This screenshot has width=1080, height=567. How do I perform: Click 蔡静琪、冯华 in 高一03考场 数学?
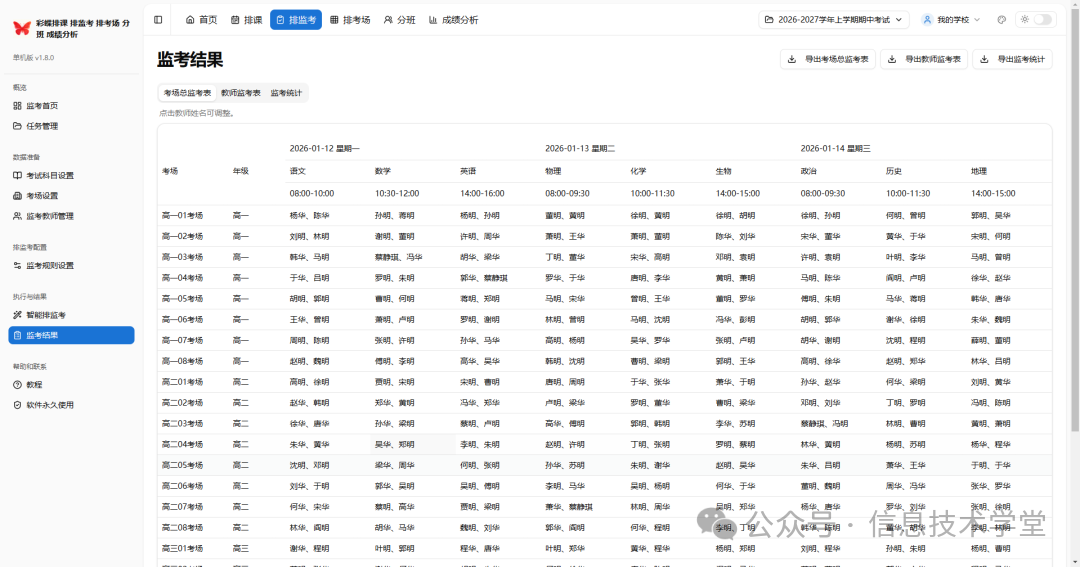399,257
